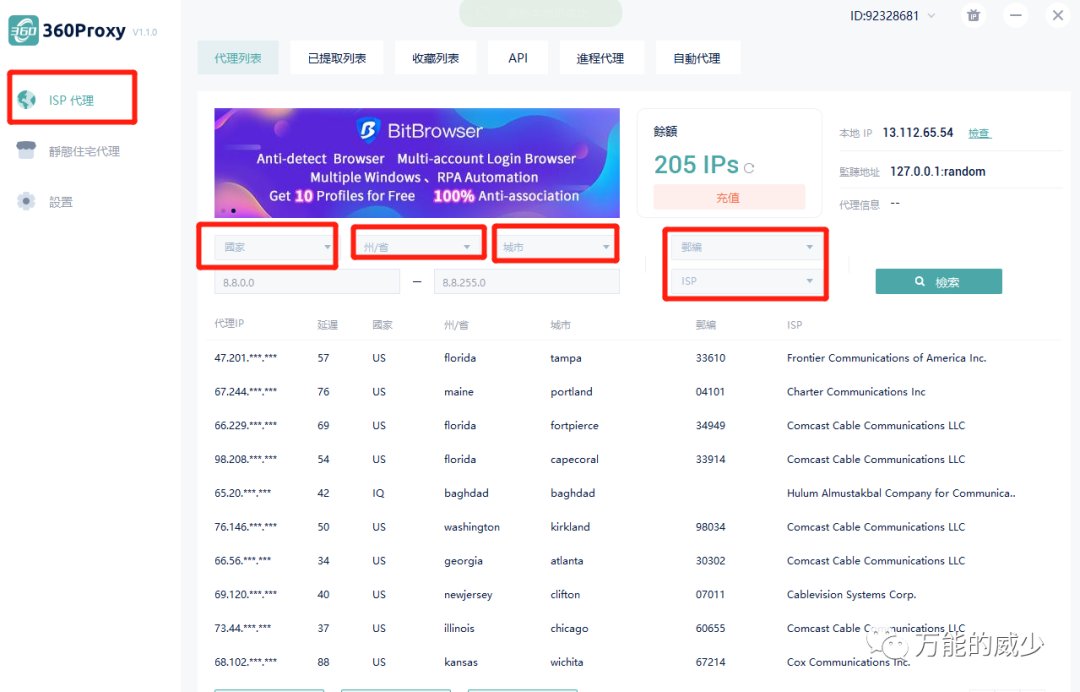Viewport: 1080px width, 692px height.
Task: Click city cell 'portland'
Action: click(572, 392)
